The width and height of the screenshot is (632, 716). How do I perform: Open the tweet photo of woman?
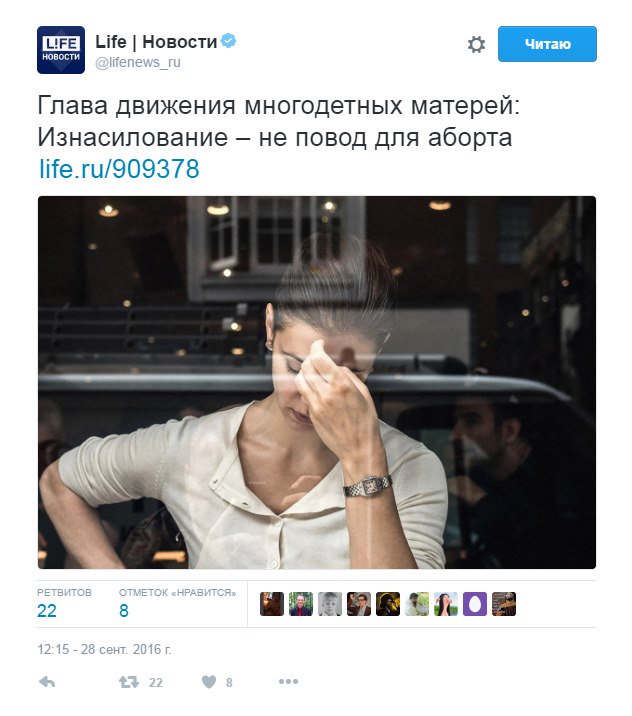coord(317,382)
